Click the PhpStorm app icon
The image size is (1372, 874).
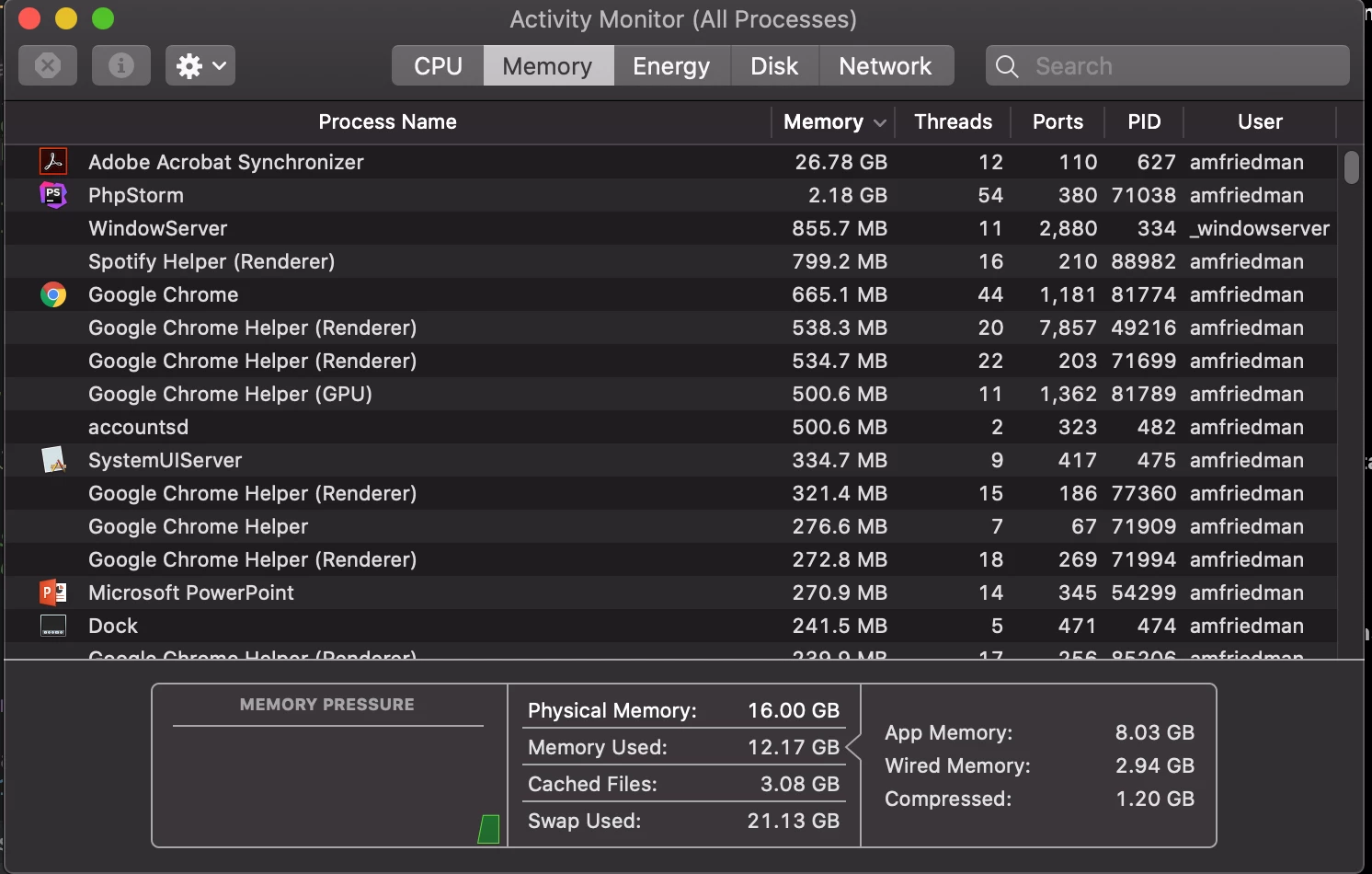(53, 195)
